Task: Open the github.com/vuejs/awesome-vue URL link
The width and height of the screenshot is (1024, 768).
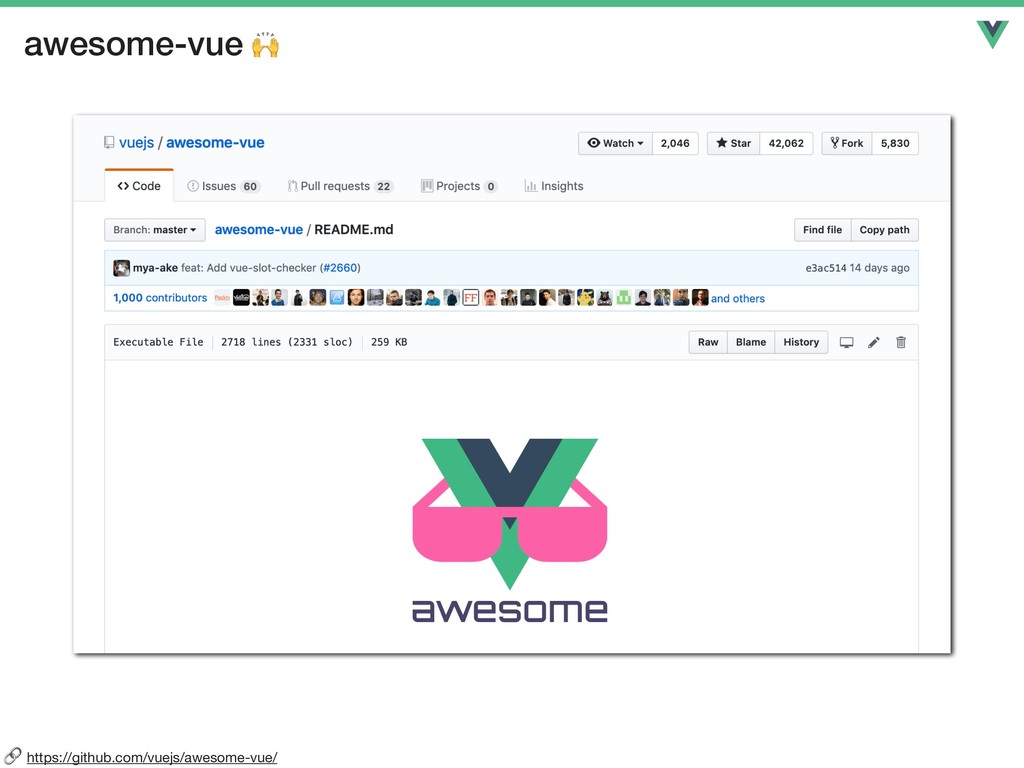Action: tap(152, 758)
